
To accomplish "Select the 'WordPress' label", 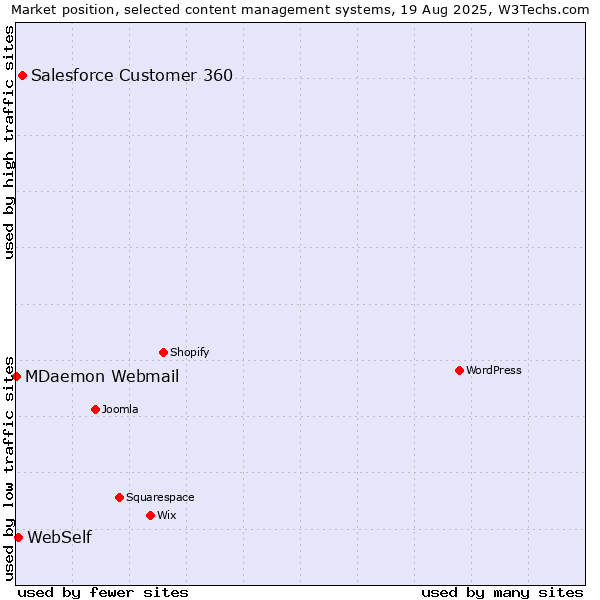I will (x=494, y=370).
